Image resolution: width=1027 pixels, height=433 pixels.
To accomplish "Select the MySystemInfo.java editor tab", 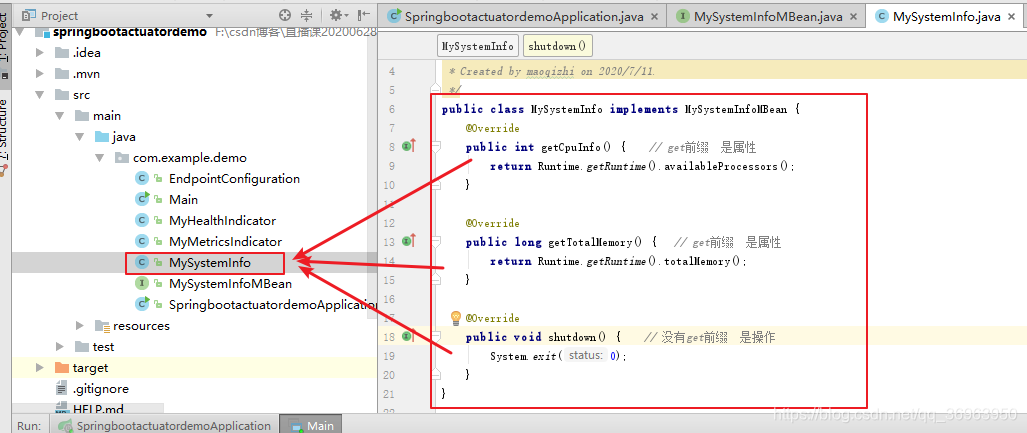I will click(946, 16).
